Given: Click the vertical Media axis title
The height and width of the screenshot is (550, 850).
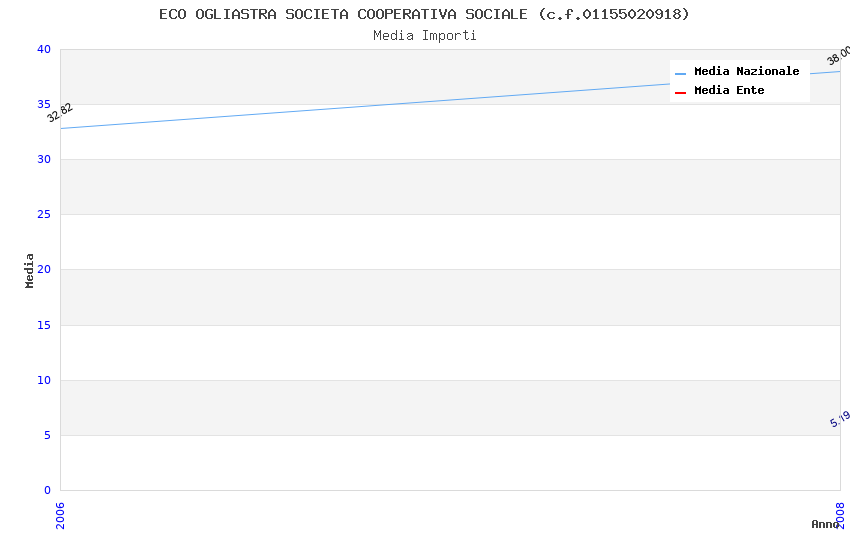Looking at the screenshot, I should coord(29,270).
